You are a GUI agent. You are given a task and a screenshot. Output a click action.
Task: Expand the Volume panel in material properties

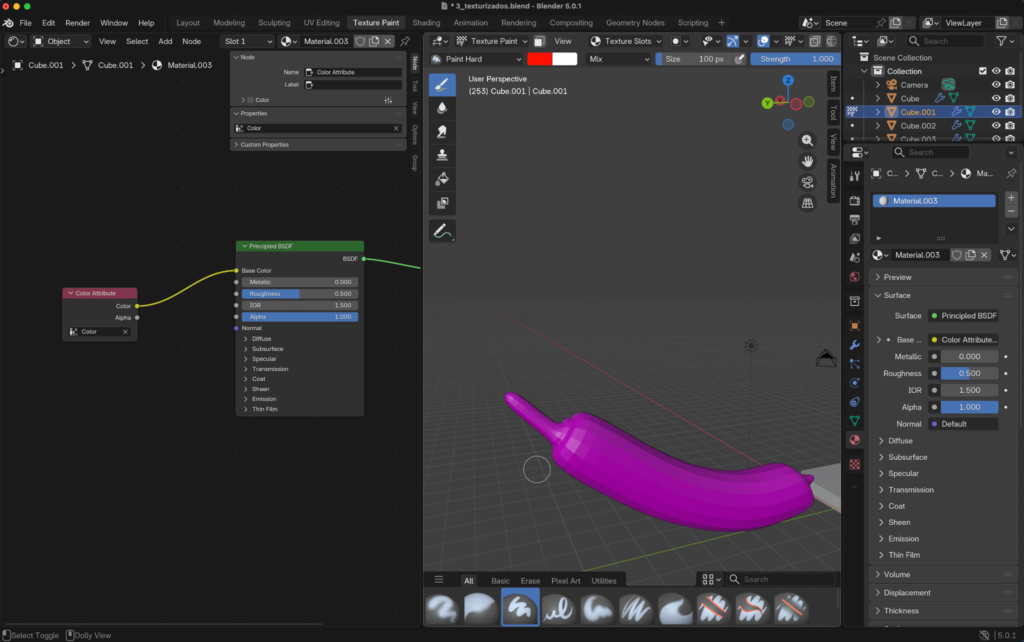pyautogui.click(x=897, y=575)
